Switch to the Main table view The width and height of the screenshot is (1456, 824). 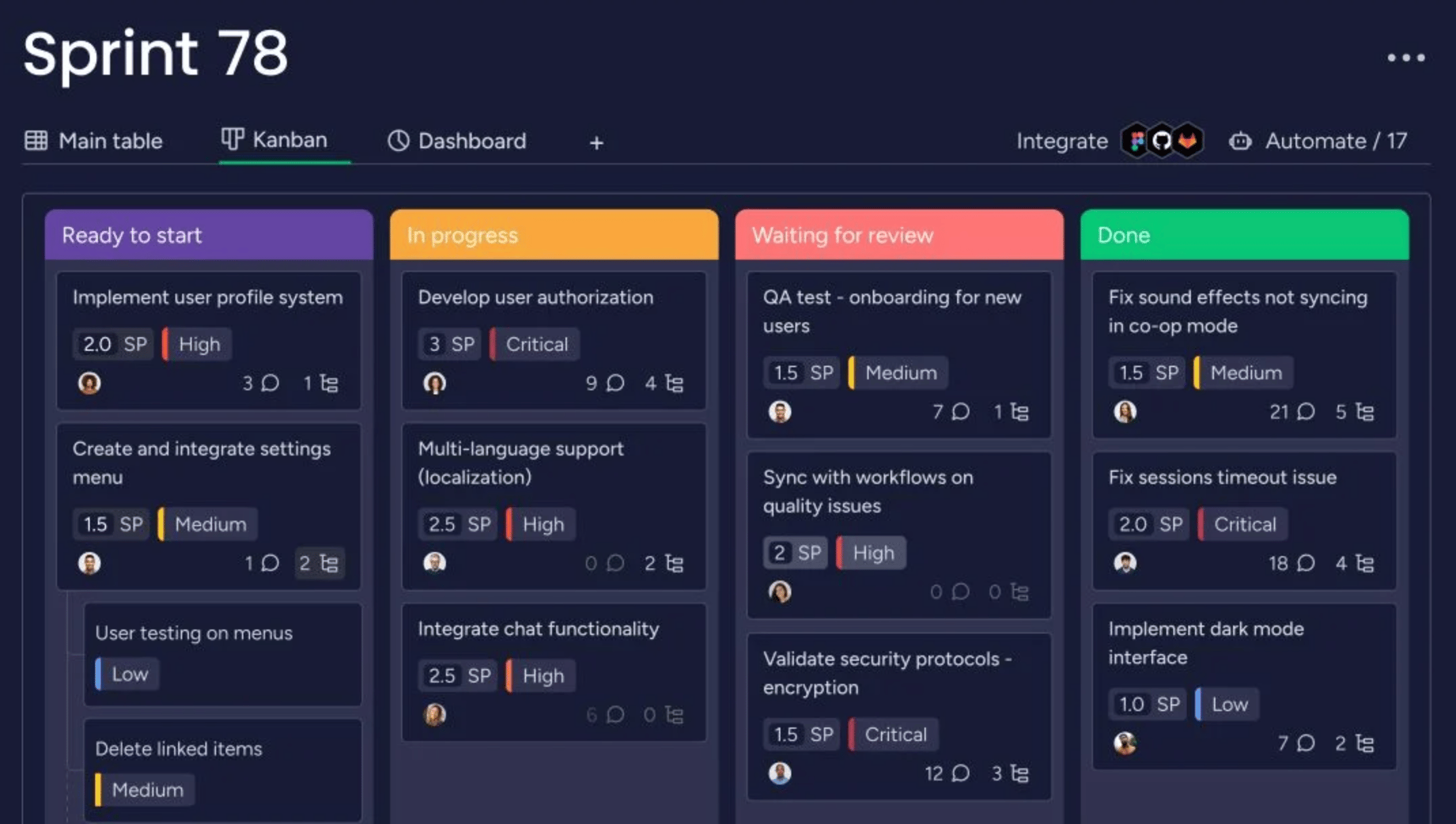(x=94, y=141)
